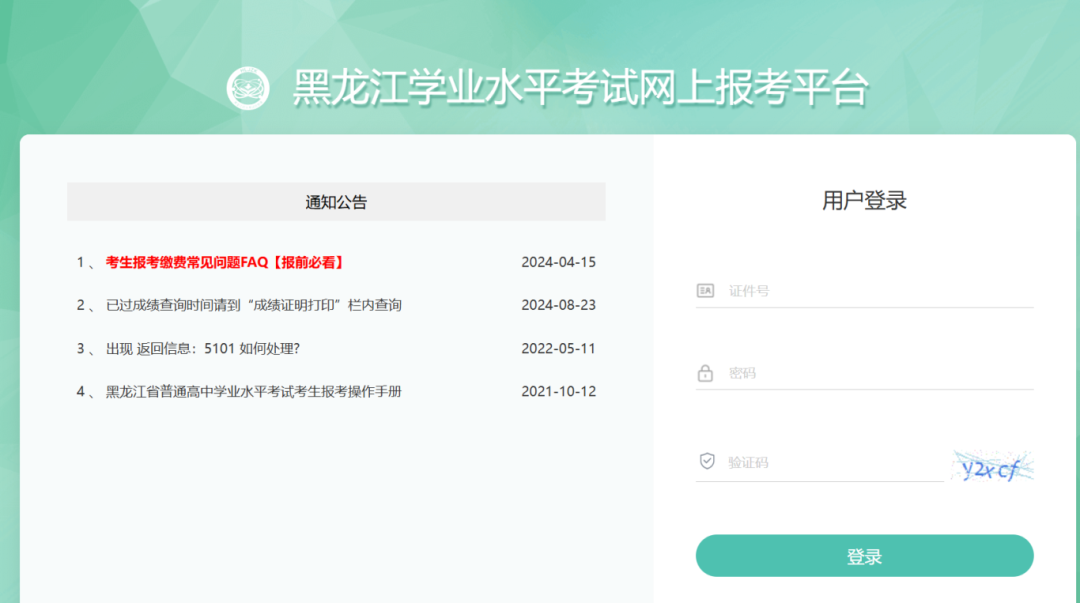Open the 考生报考操作手册 announcement
Screen dimensions: 1080x603
[253, 392]
